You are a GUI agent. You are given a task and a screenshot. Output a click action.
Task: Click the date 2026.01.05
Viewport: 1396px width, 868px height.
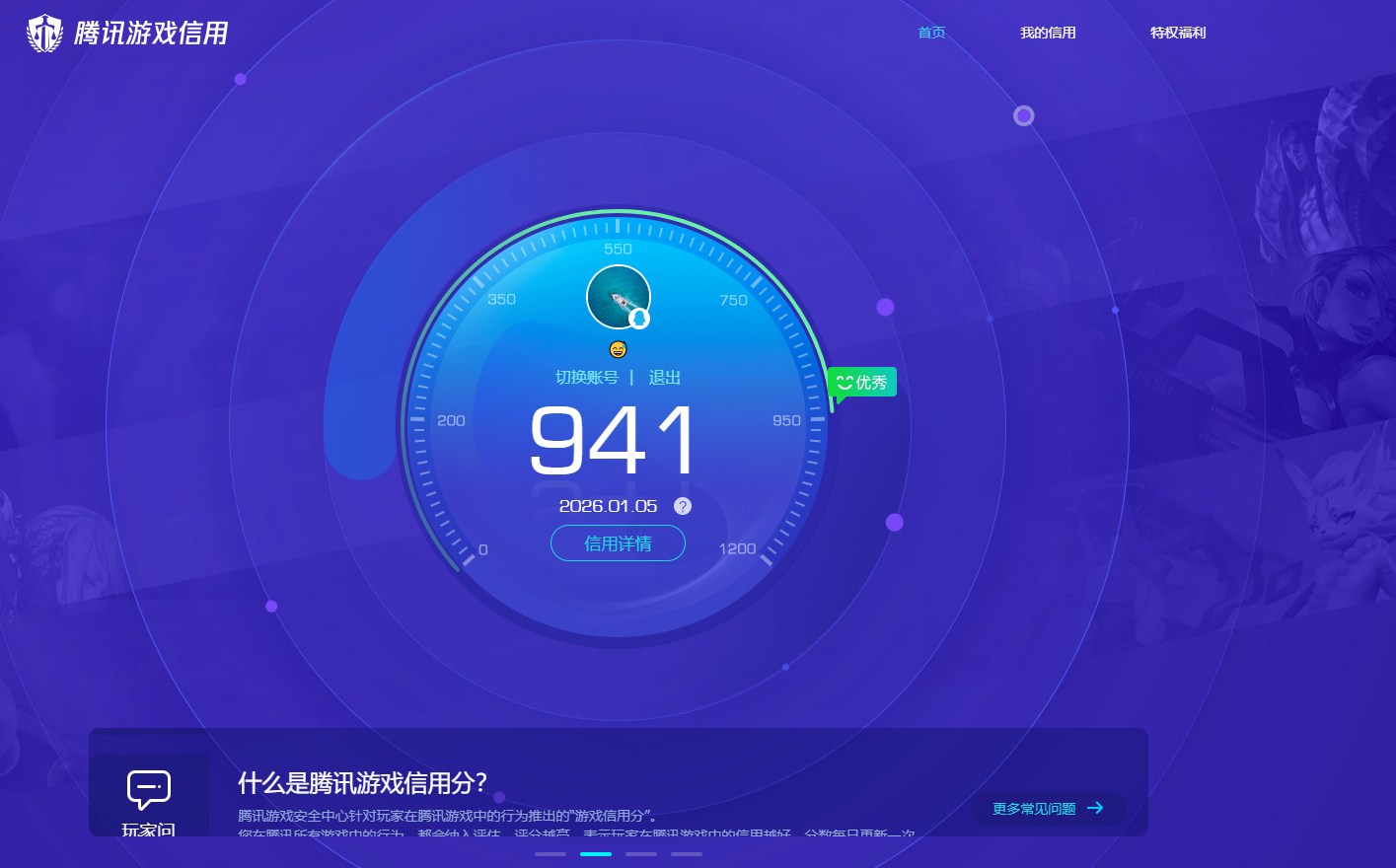(608, 506)
